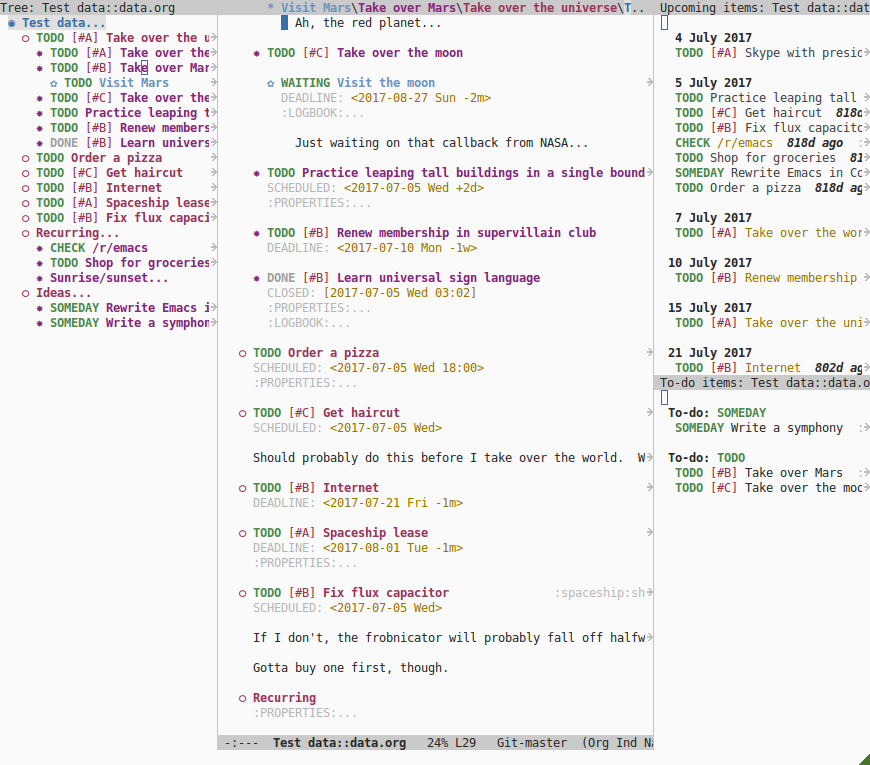The width and height of the screenshot is (870, 765).
Task: Select Skype with president agenda item
Action: pos(768,53)
